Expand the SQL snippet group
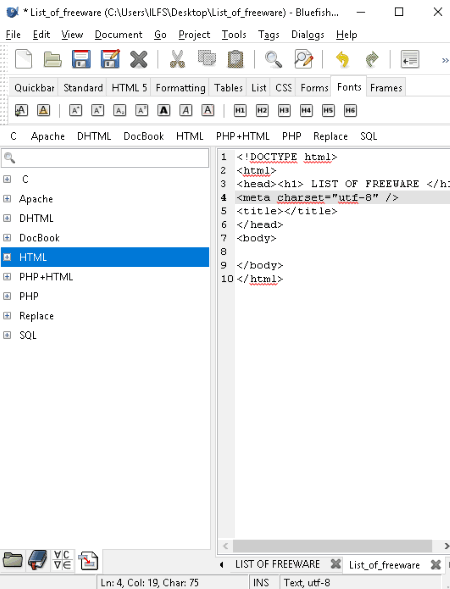The height and width of the screenshot is (589, 450). [7, 335]
